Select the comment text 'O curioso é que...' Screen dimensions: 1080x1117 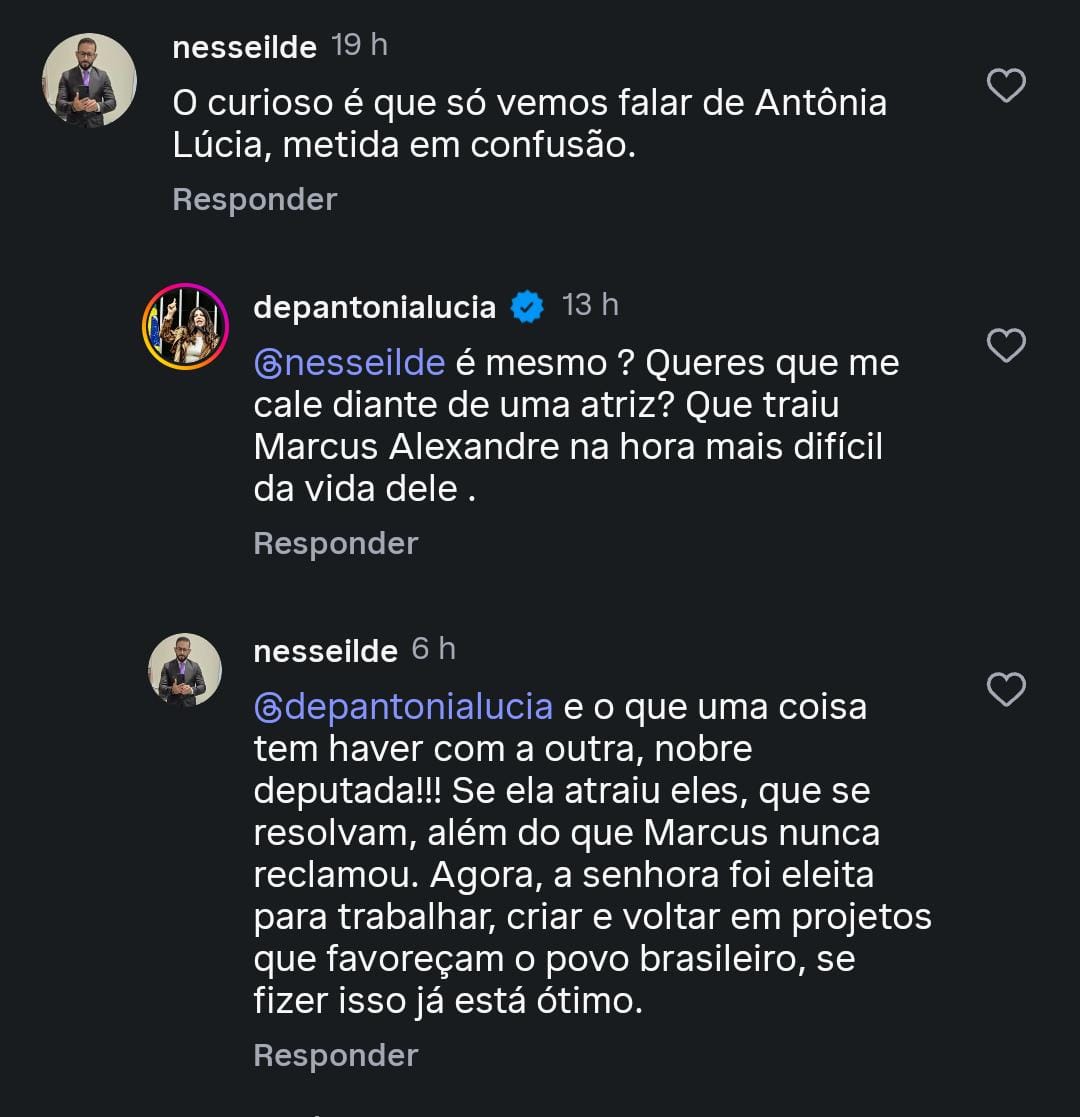[530, 124]
